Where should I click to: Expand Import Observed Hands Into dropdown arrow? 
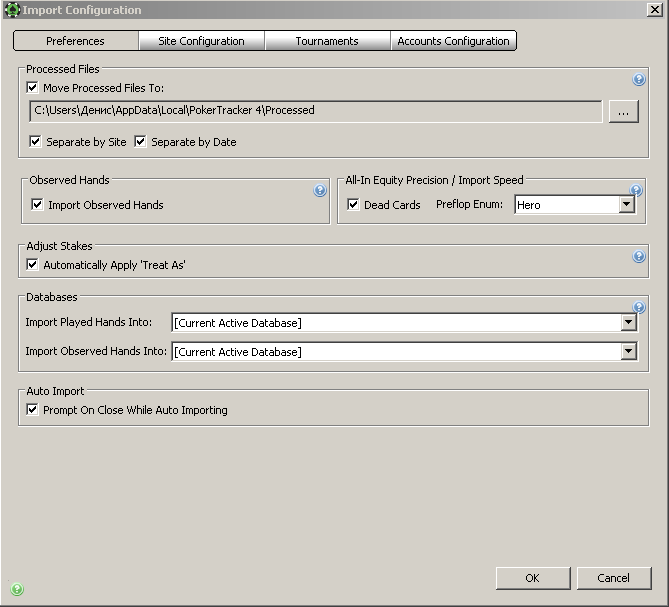coord(628,351)
